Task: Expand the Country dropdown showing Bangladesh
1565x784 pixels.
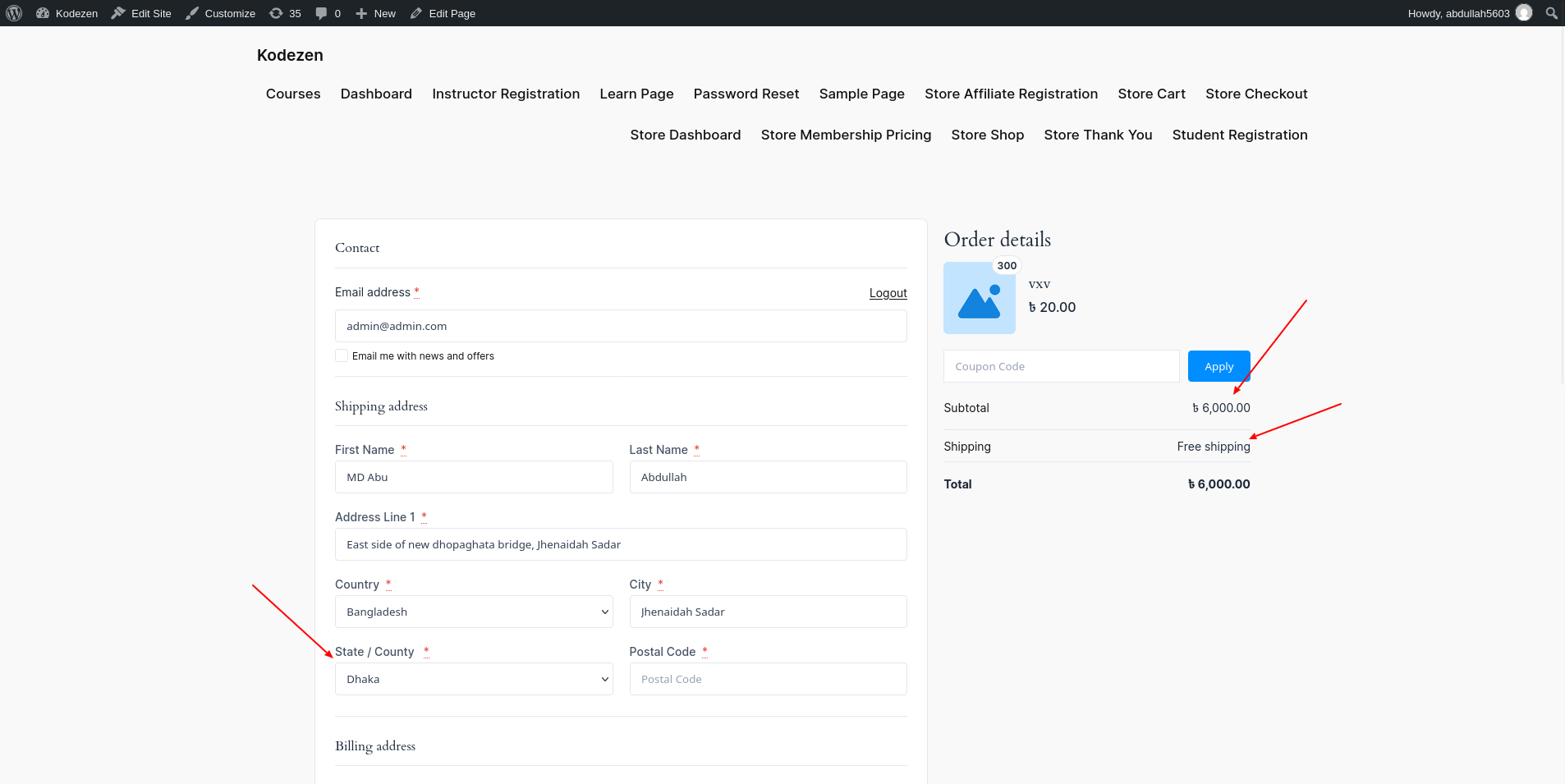Action: pyautogui.click(x=474, y=612)
